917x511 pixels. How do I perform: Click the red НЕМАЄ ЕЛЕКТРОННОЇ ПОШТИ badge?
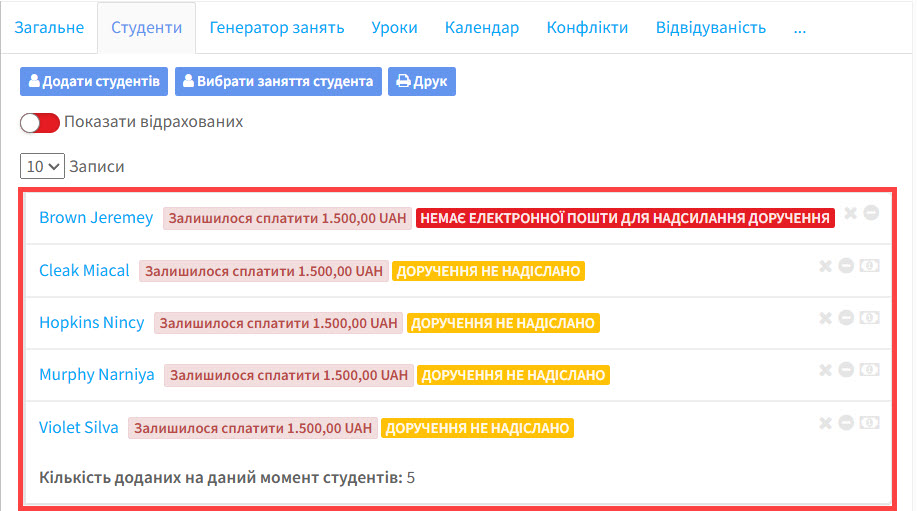[x=625, y=218]
